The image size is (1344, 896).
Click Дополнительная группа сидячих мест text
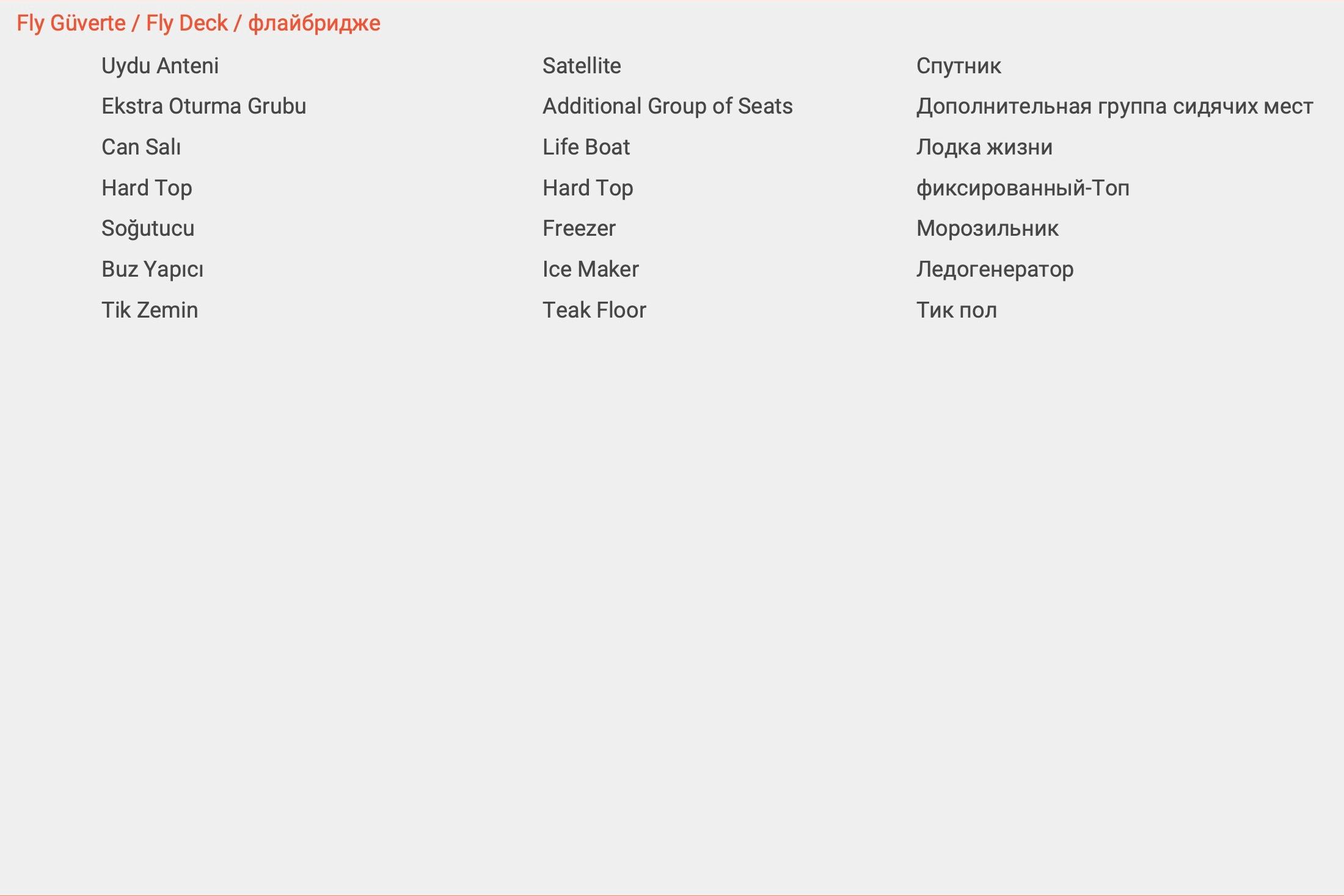coord(1114,106)
